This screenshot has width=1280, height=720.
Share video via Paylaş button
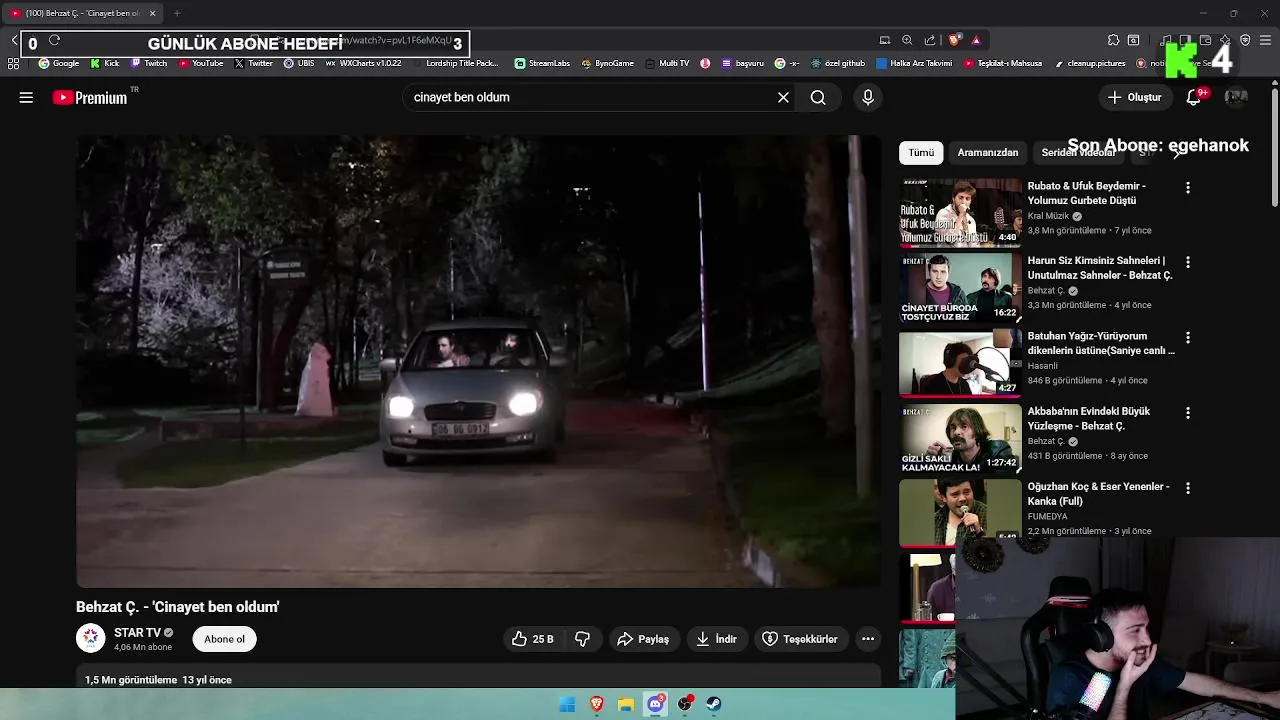643,639
